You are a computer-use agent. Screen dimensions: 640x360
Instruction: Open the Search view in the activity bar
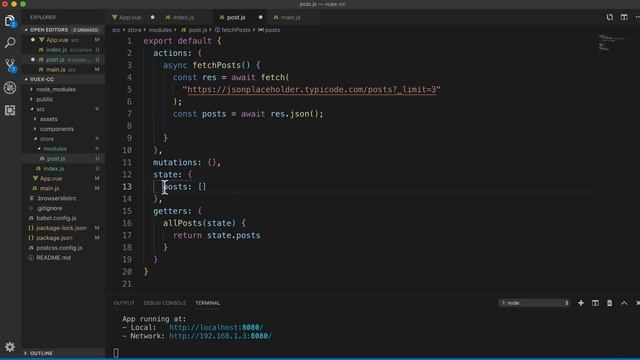tap(10, 42)
